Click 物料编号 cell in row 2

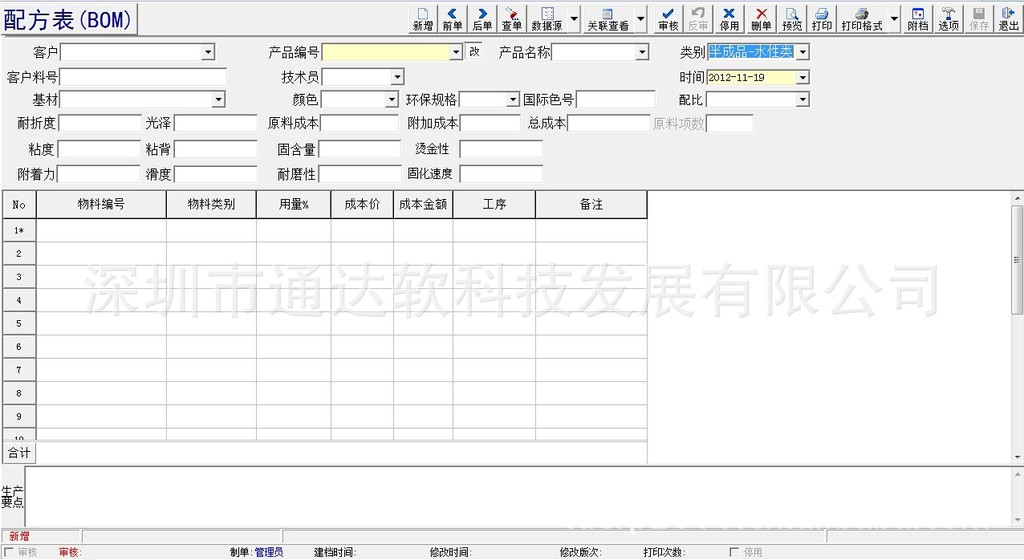pyautogui.click(x=101, y=253)
